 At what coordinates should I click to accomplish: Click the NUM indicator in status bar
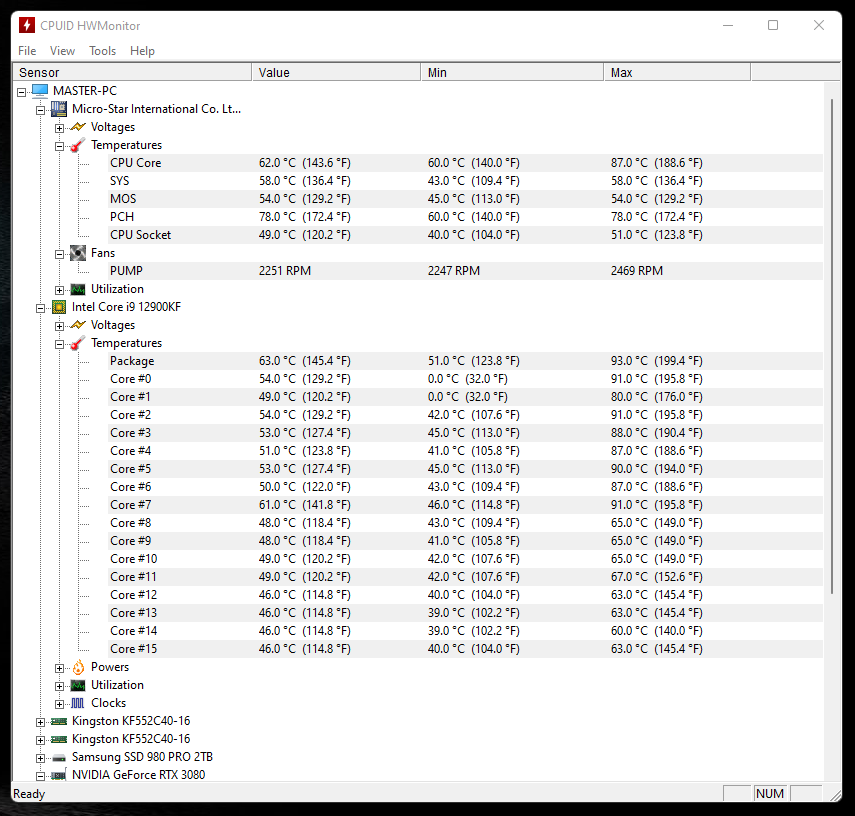click(x=770, y=794)
